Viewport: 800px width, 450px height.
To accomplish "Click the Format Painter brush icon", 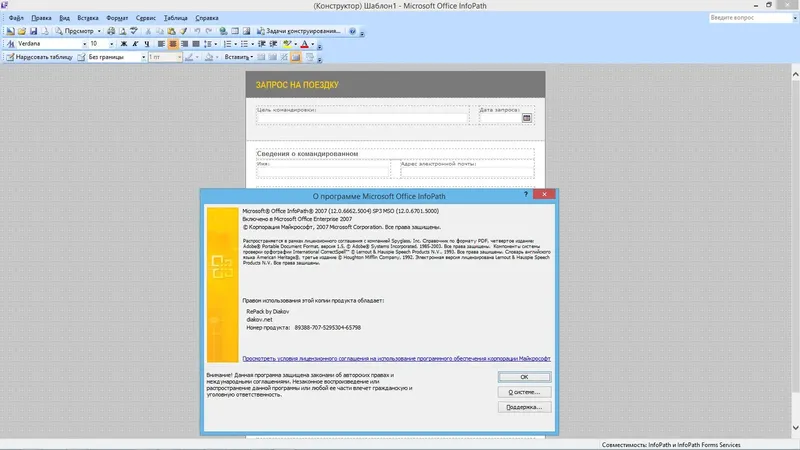I will coord(183,31).
